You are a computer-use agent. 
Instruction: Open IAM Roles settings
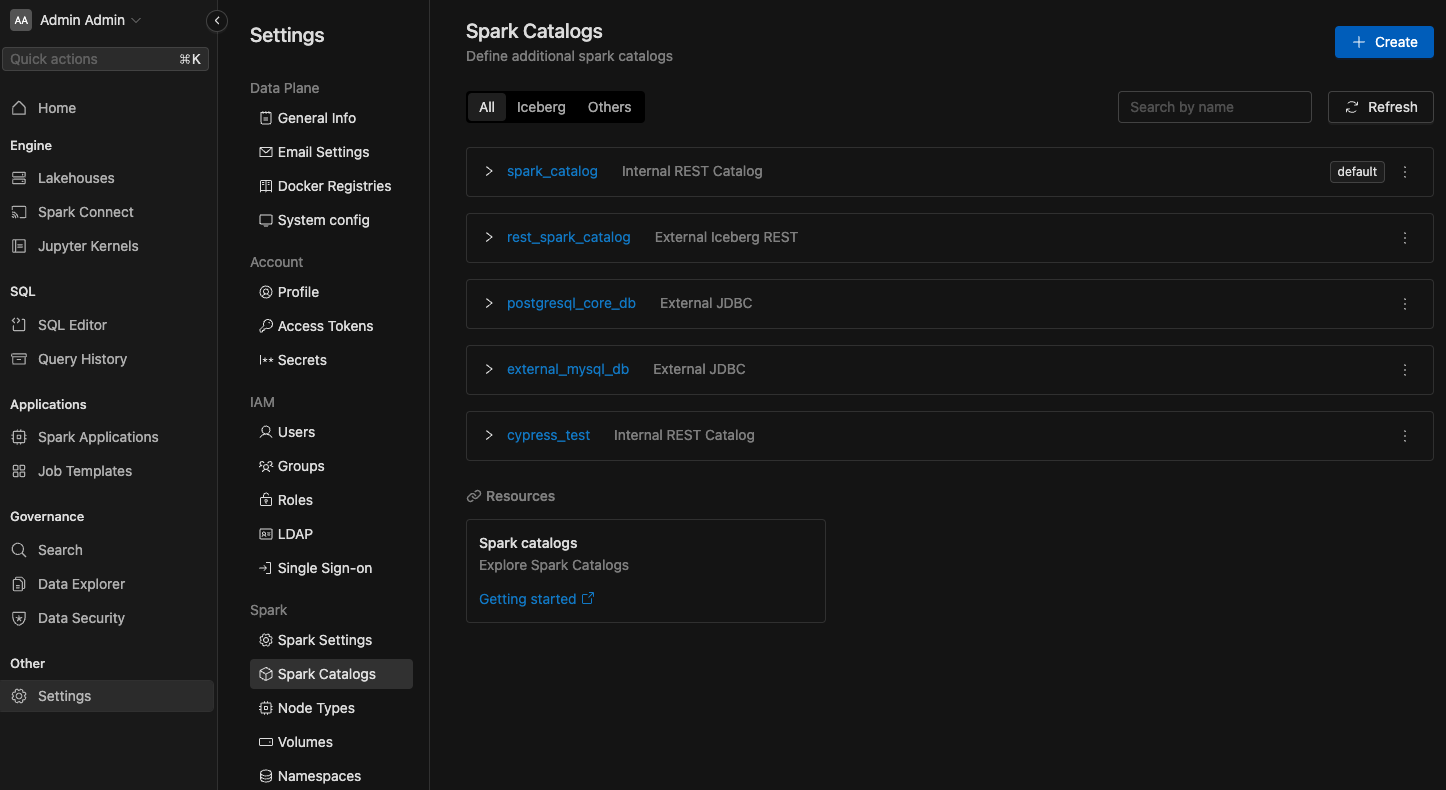pos(331,500)
